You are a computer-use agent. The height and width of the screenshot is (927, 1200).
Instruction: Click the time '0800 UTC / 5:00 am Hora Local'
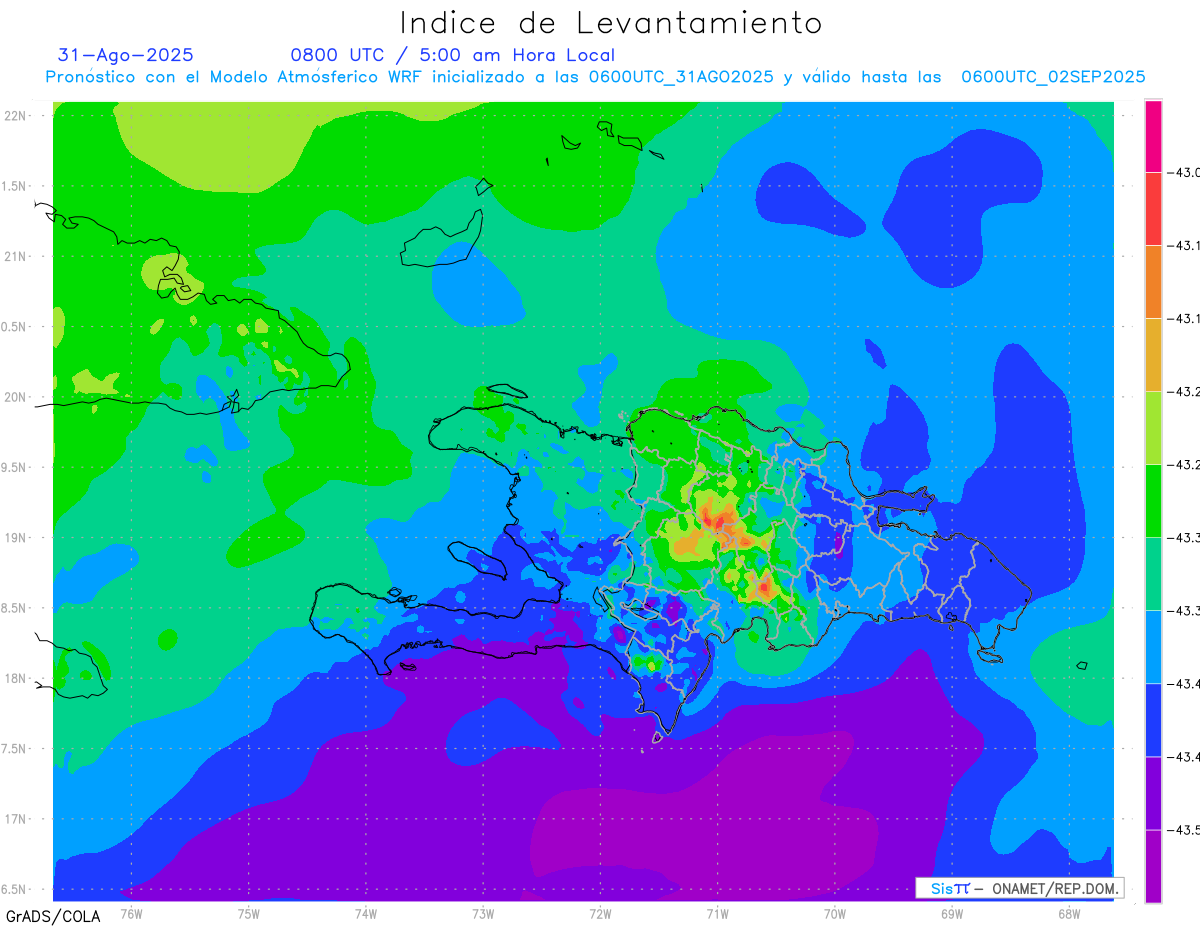[x=453, y=55]
